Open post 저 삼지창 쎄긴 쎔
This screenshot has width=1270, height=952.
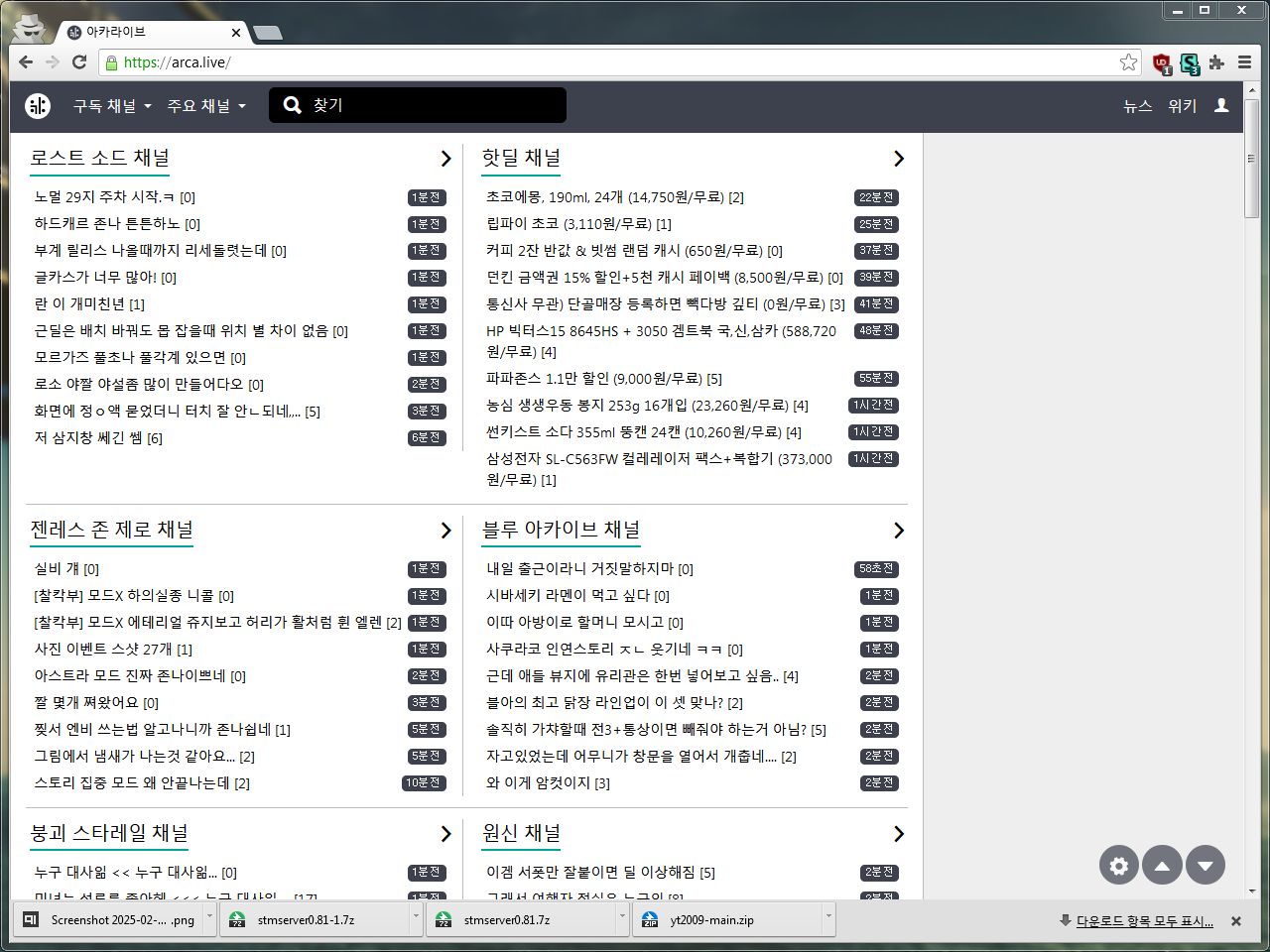point(98,438)
